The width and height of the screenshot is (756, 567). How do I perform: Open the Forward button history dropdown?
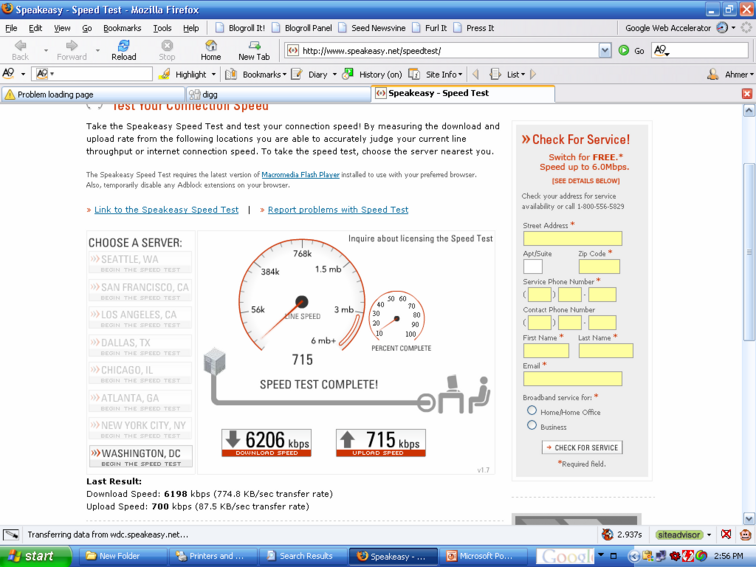point(97,50)
